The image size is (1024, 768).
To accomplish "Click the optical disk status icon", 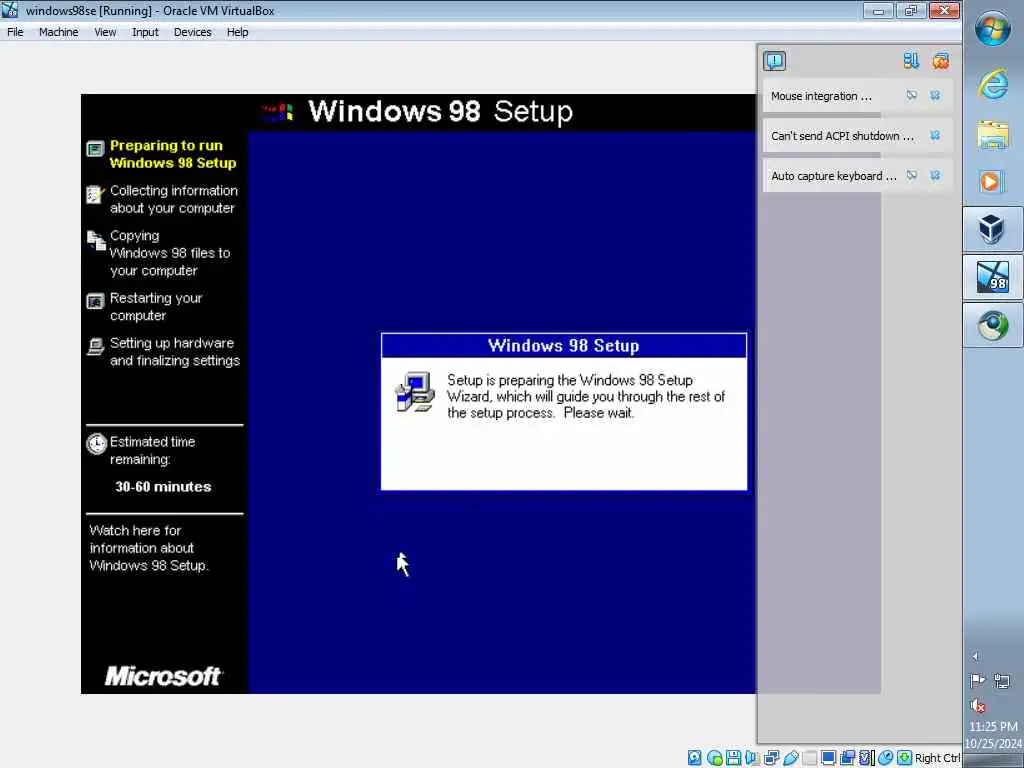I will (714, 758).
